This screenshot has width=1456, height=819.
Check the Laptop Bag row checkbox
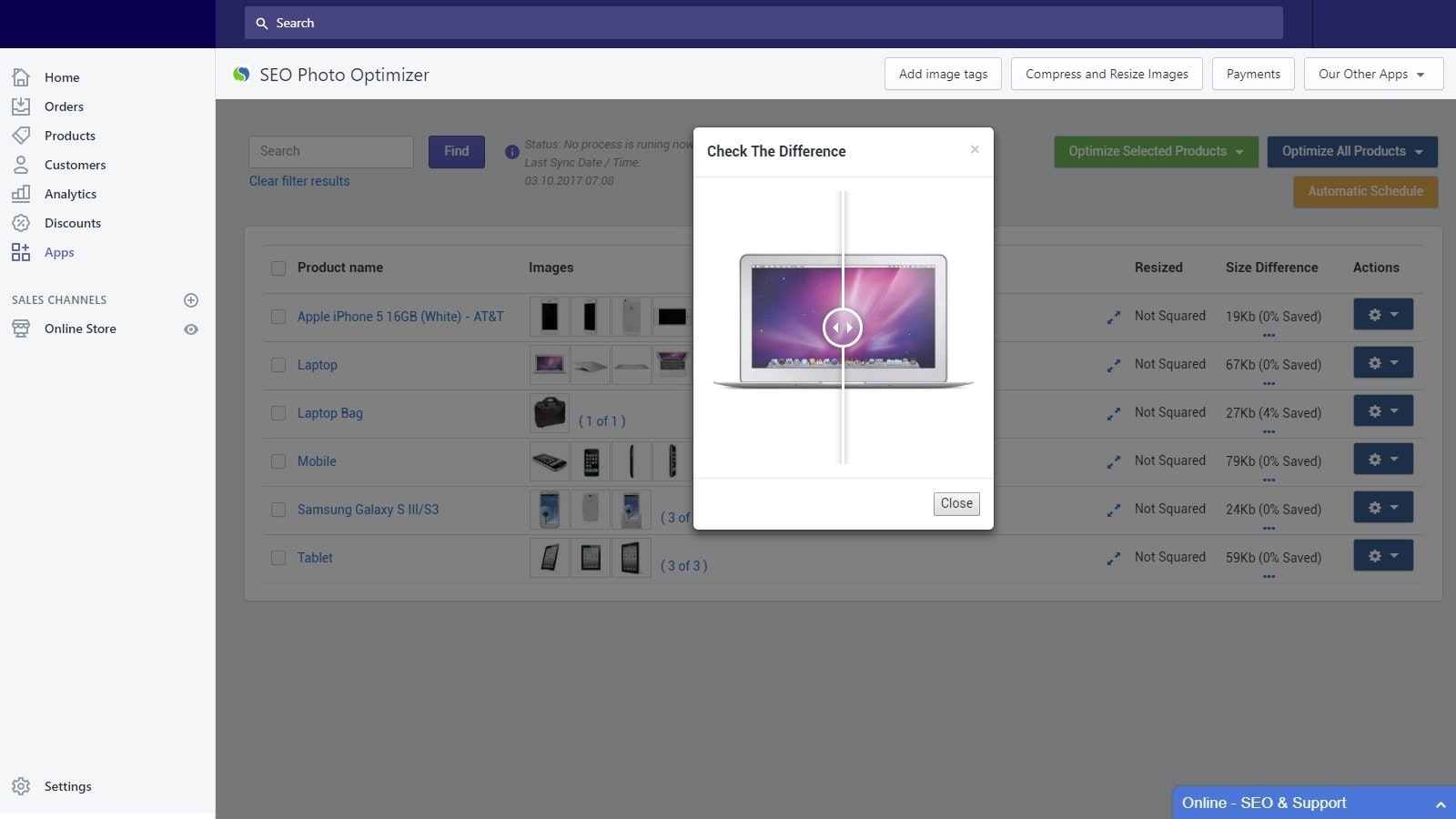coord(278,413)
